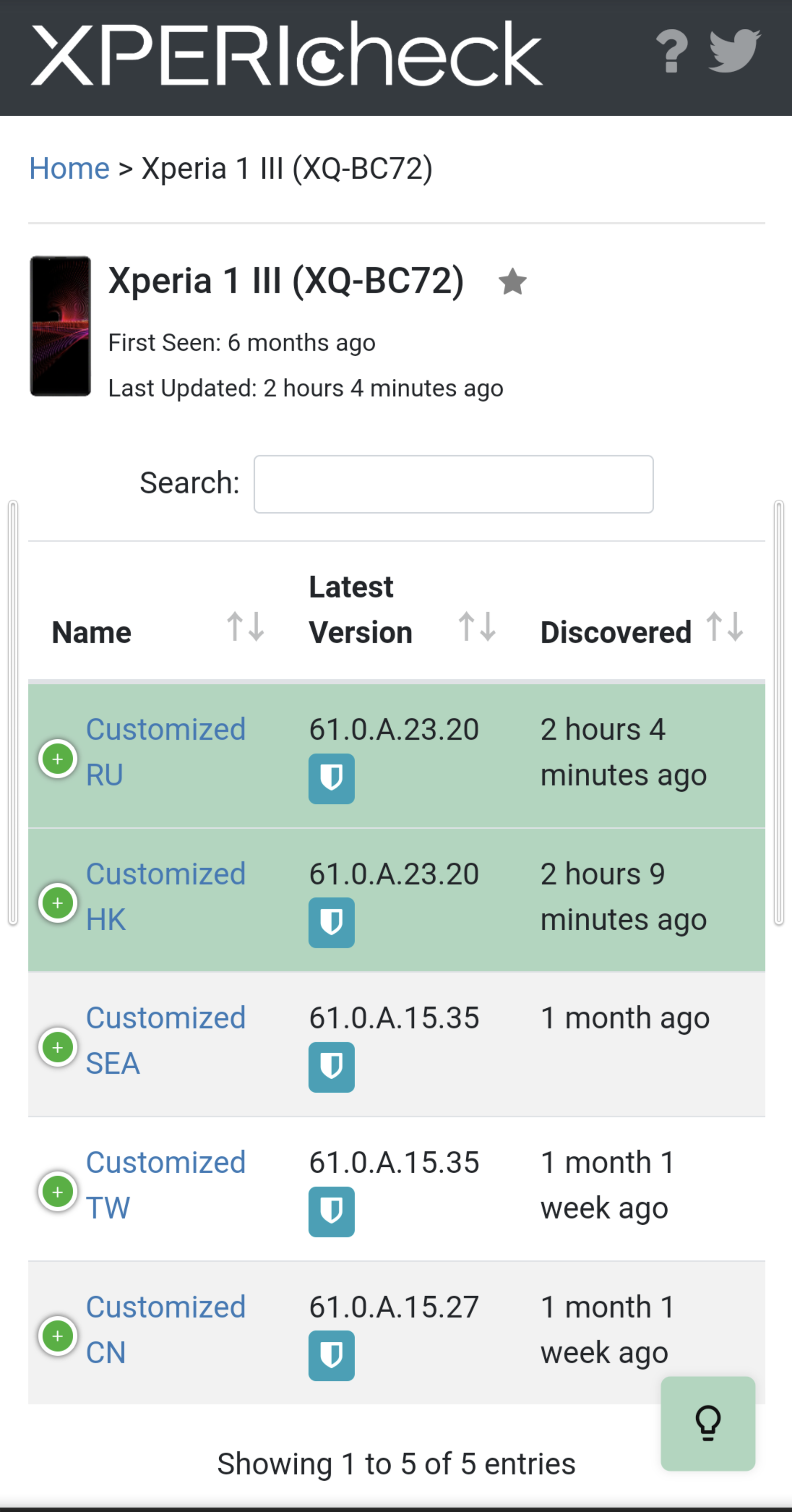792x1512 pixels.
Task: Click the shield icon for Customized HK
Action: (331, 923)
